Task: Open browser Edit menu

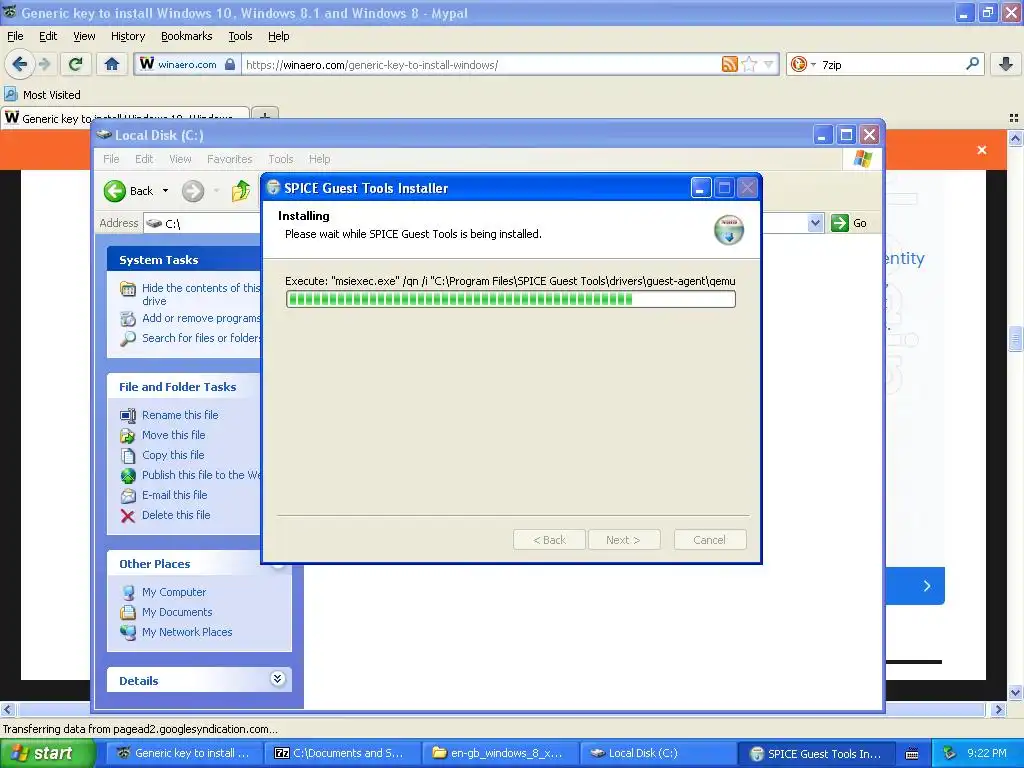Action: (48, 36)
